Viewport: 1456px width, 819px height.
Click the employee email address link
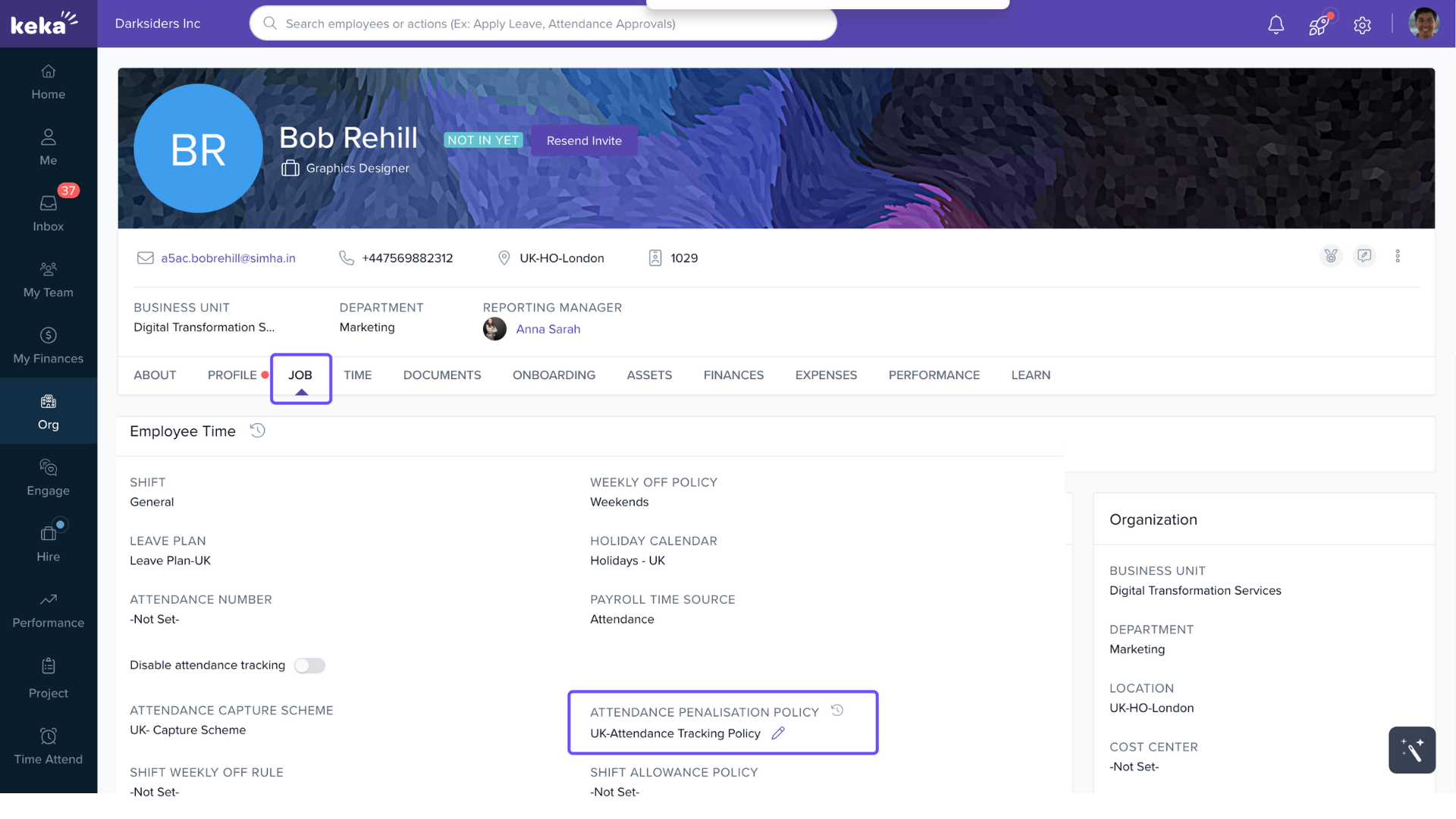228,259
